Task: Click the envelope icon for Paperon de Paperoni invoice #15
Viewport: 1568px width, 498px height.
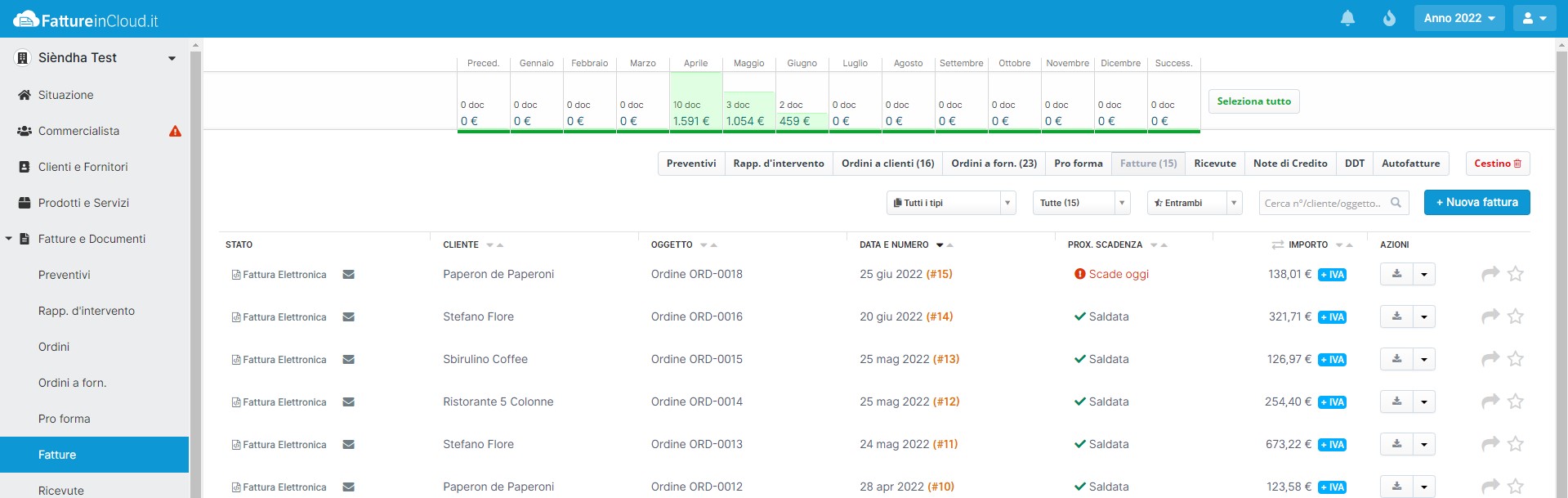Action: point(348,275)
